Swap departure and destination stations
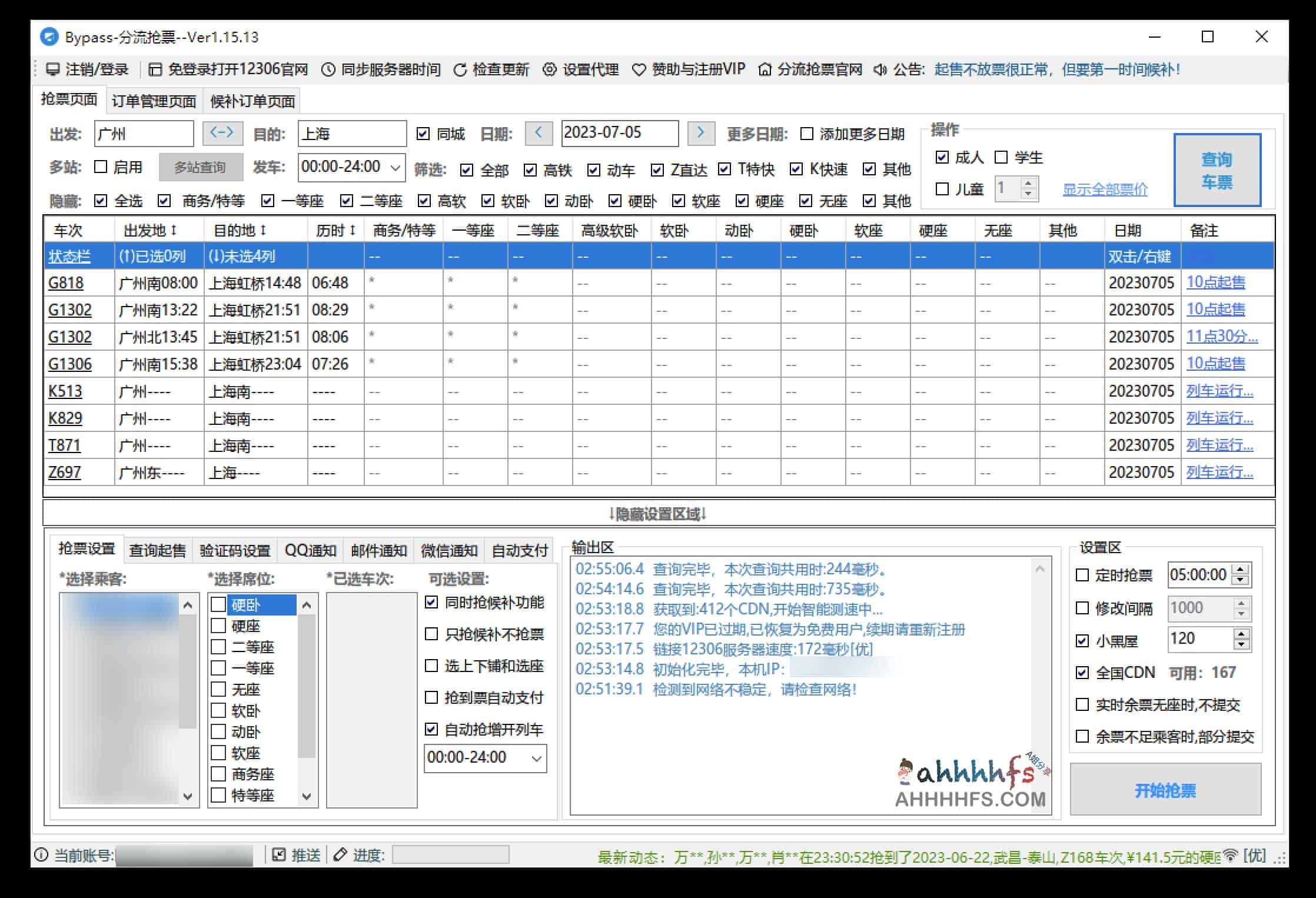 pyautogui.click(x=224, y=134)
